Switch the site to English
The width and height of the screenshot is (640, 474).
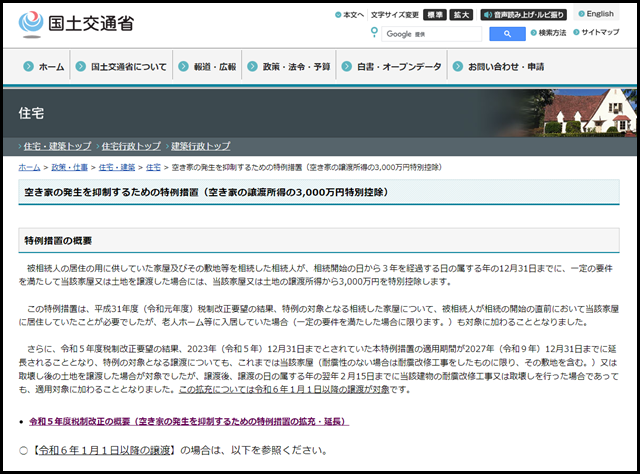click(600, 14)
